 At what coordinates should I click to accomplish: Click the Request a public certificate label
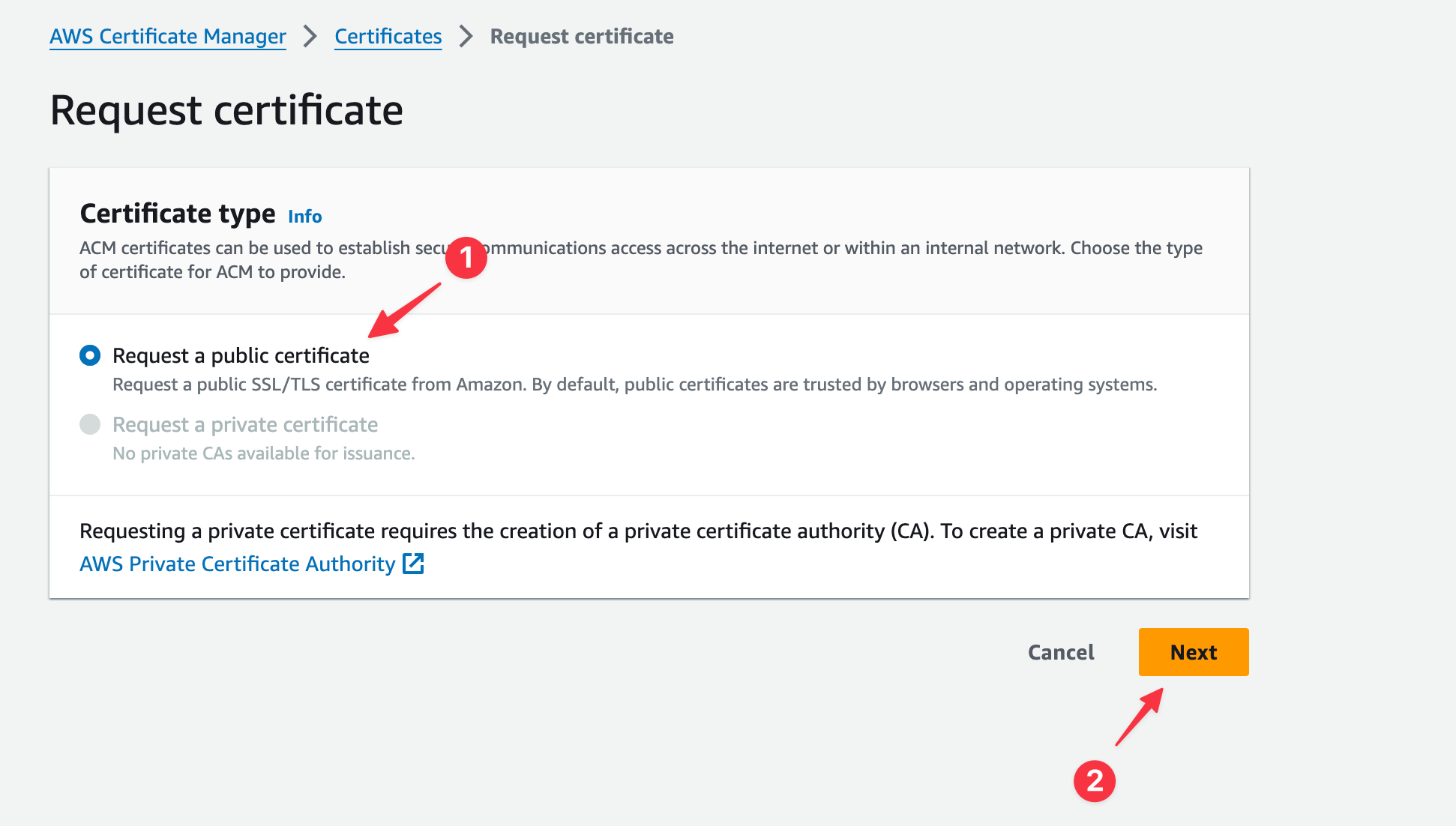tap(241, 355)
